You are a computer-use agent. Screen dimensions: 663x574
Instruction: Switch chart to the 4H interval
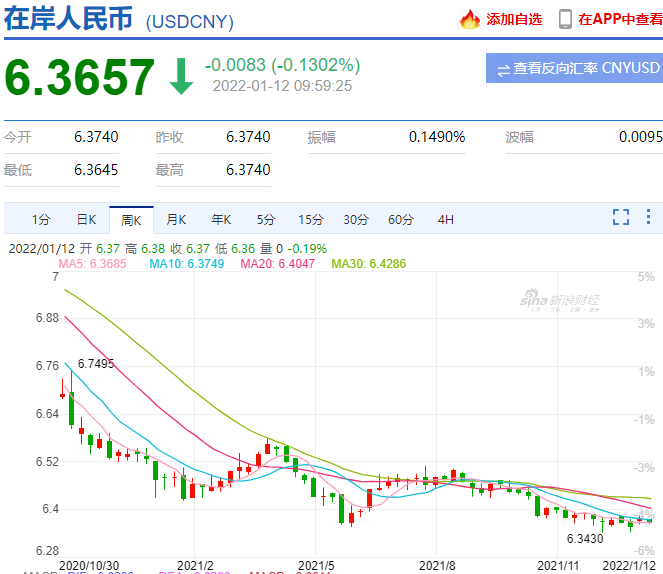(x=446, y=220)
